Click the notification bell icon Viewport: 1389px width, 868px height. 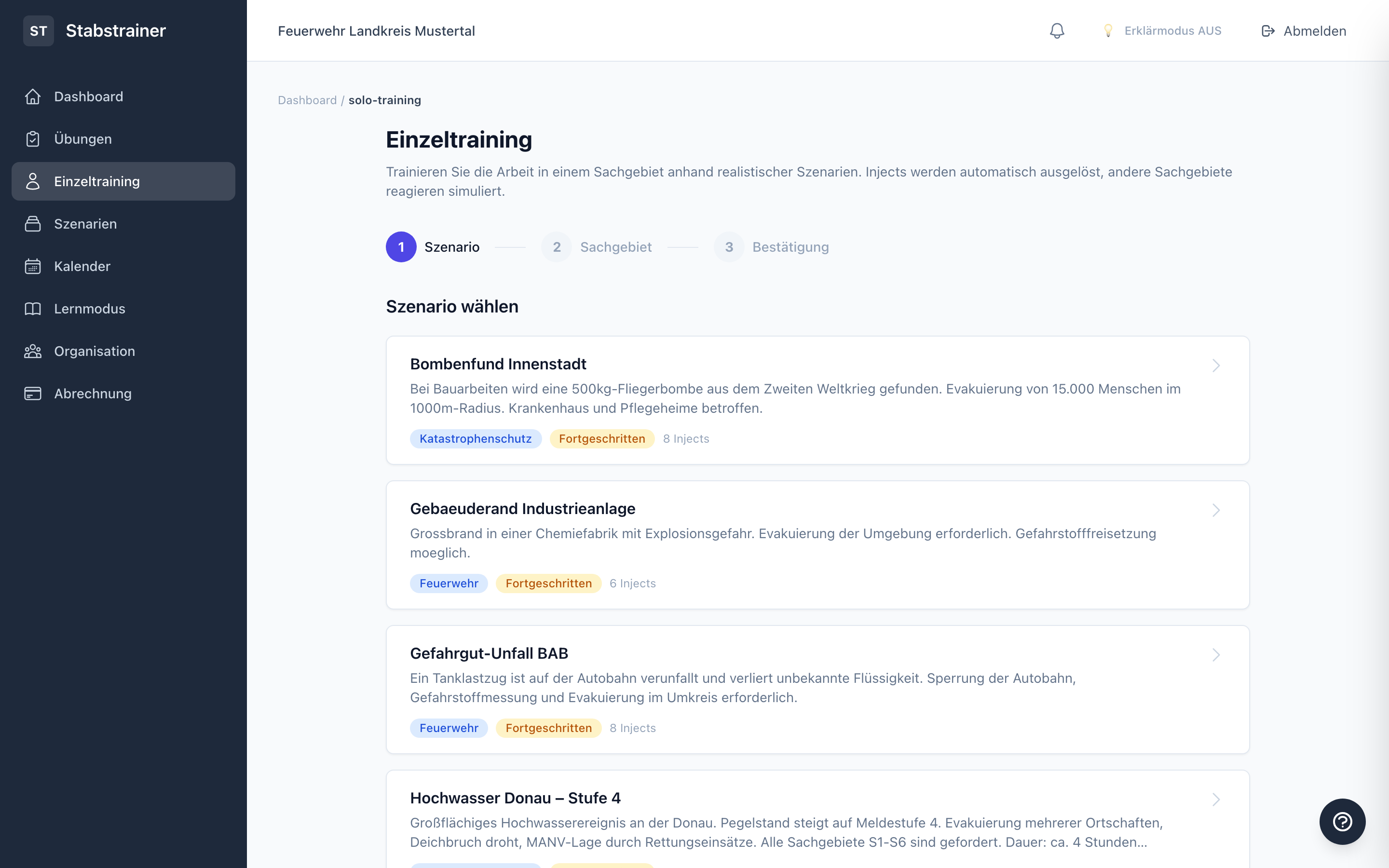coord(1057,31)
